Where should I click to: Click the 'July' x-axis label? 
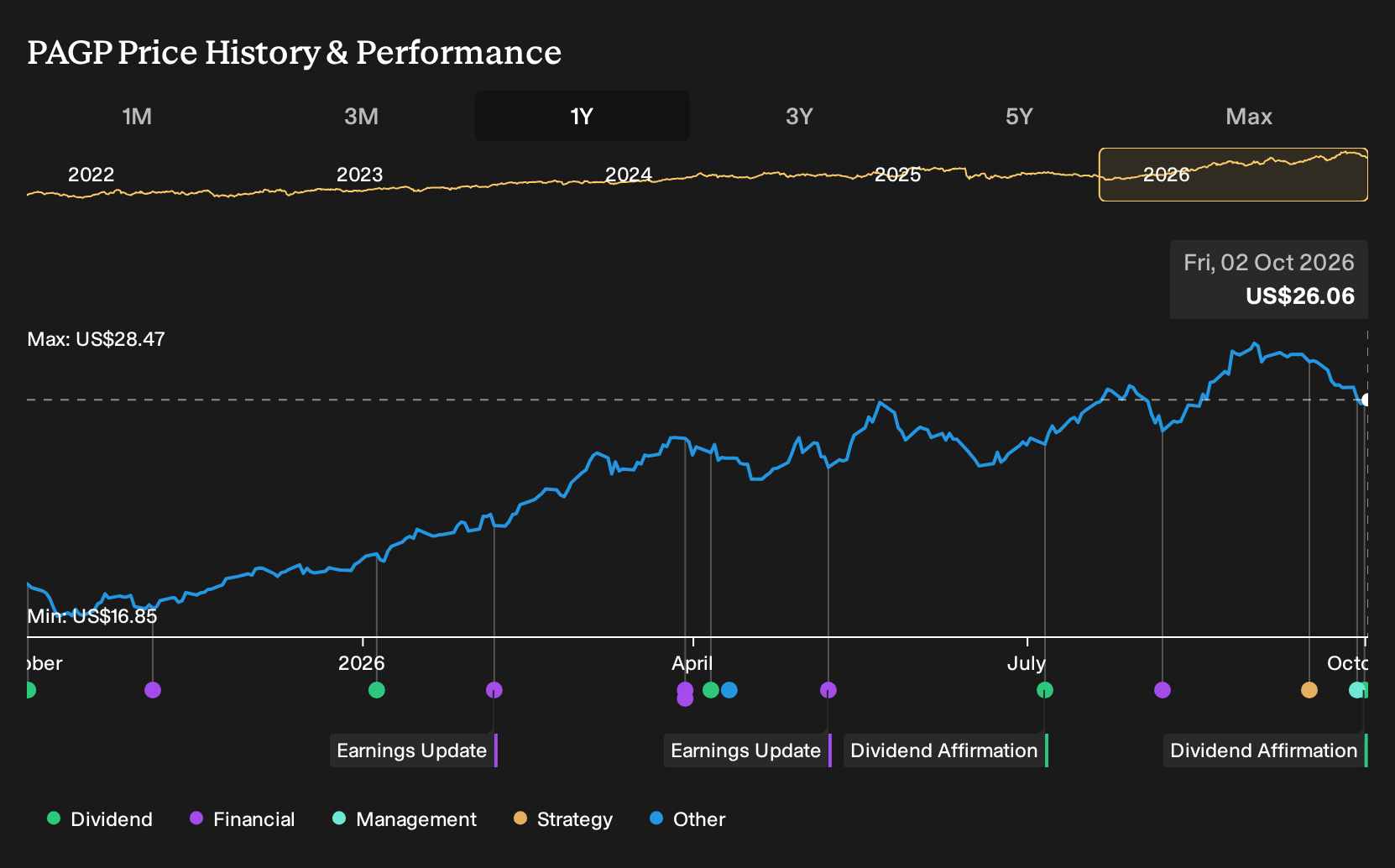(x=1027, y=663)
